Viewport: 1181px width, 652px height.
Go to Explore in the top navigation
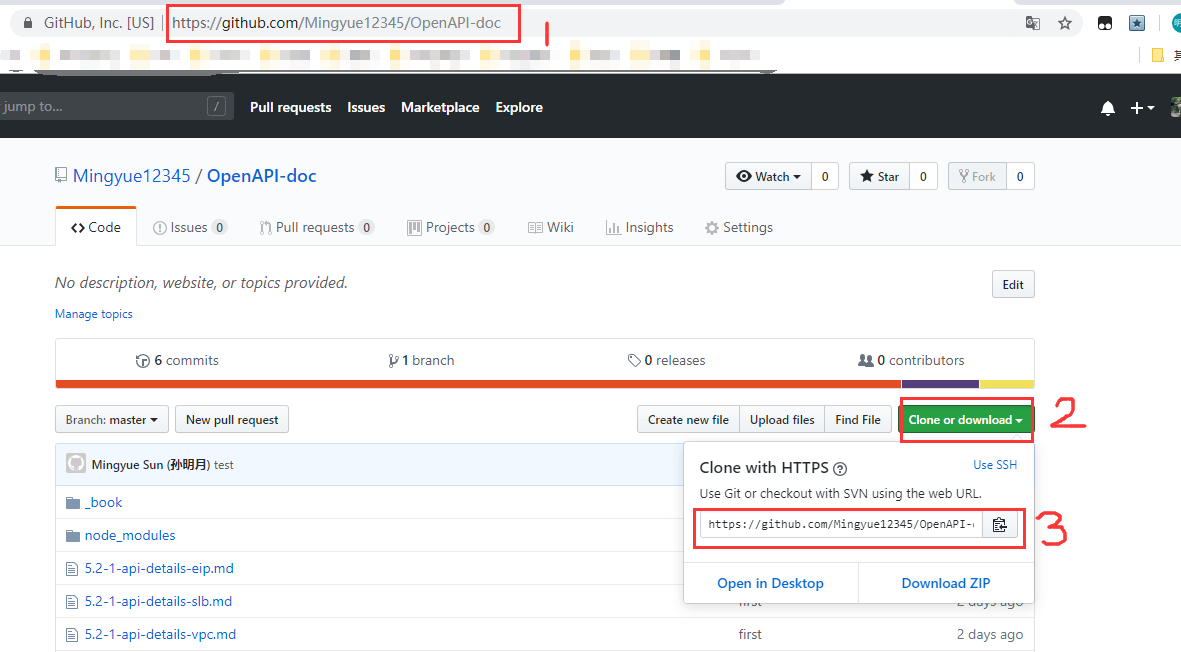519,107
